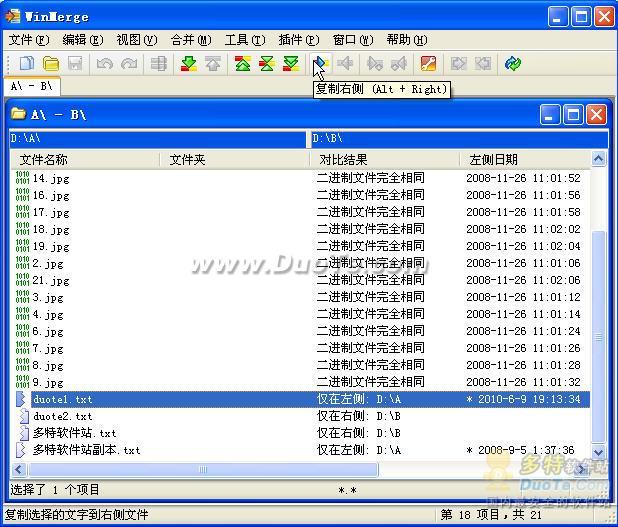The image size is (618, 527).
Task: Click Copy left and advance icon
Action: pyautogui.click(x=399, y=63)
